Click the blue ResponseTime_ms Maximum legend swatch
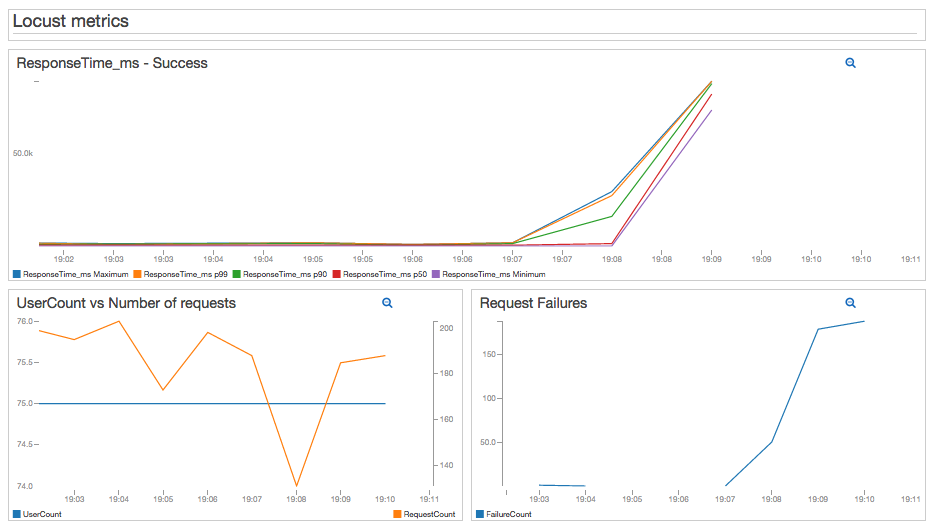The height and width of the screenshot is (527, 937). tap(17, 274)
